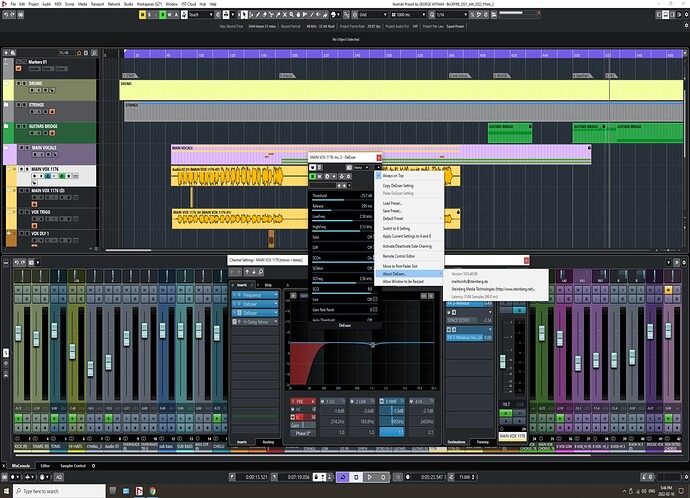This screenshot has width=690, height=498.
Task: Click the Phase 0° button
Action: tap(303, 433)
